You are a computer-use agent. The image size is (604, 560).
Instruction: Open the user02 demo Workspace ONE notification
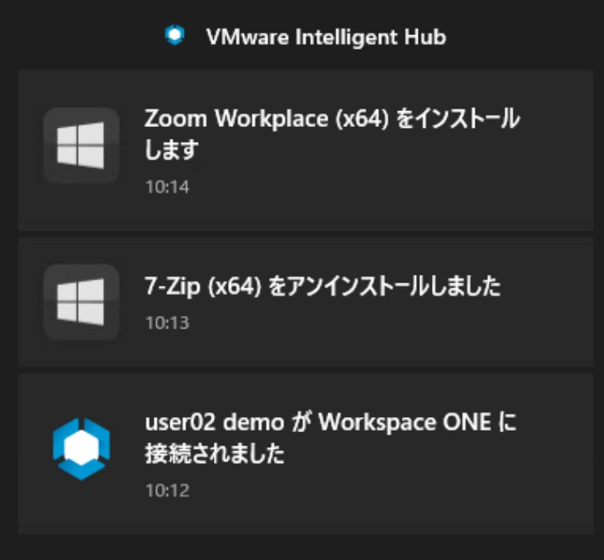click(x=306, y=453)
